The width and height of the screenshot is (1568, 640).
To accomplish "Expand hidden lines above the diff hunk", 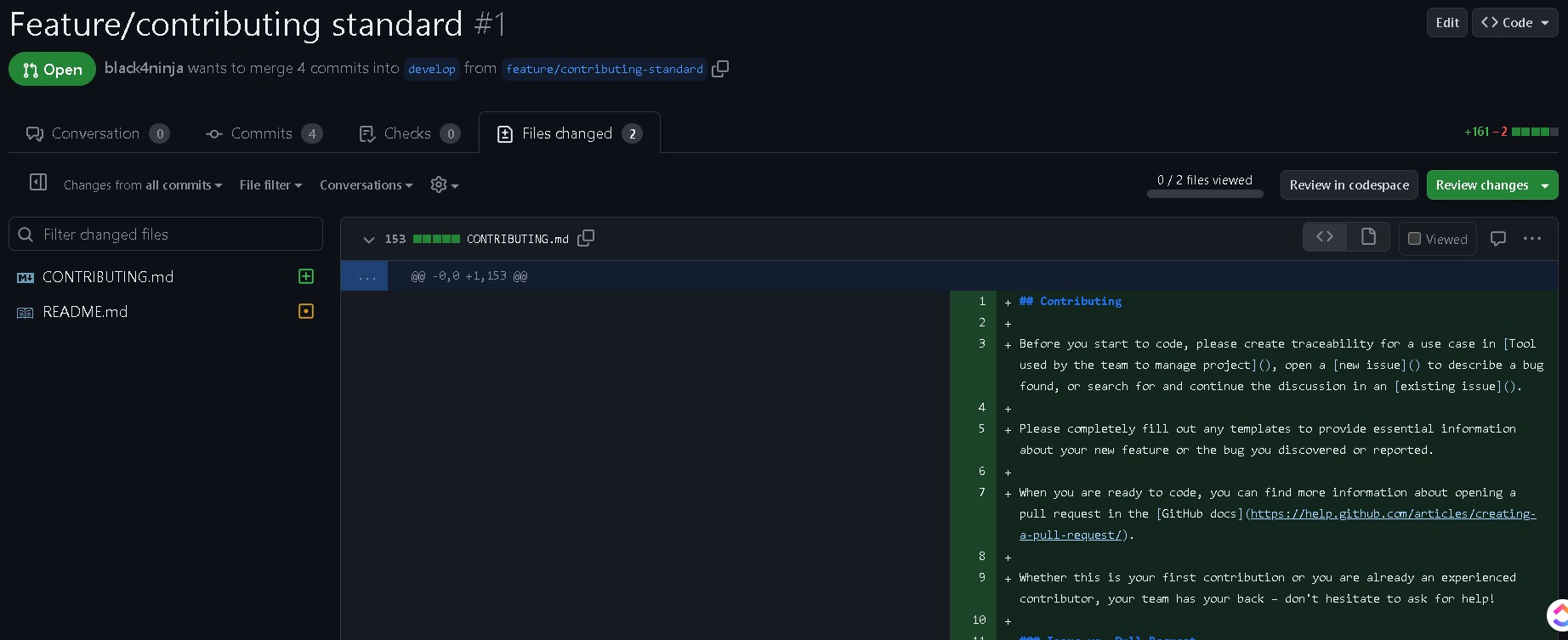I will pyautogui.click(x=365, y=276).
